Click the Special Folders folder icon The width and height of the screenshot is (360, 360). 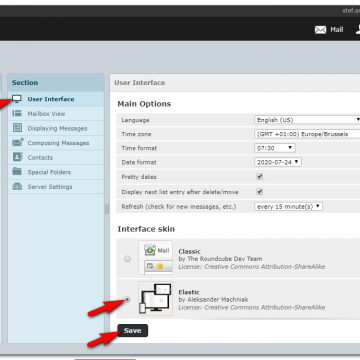[x=17, y=172]
